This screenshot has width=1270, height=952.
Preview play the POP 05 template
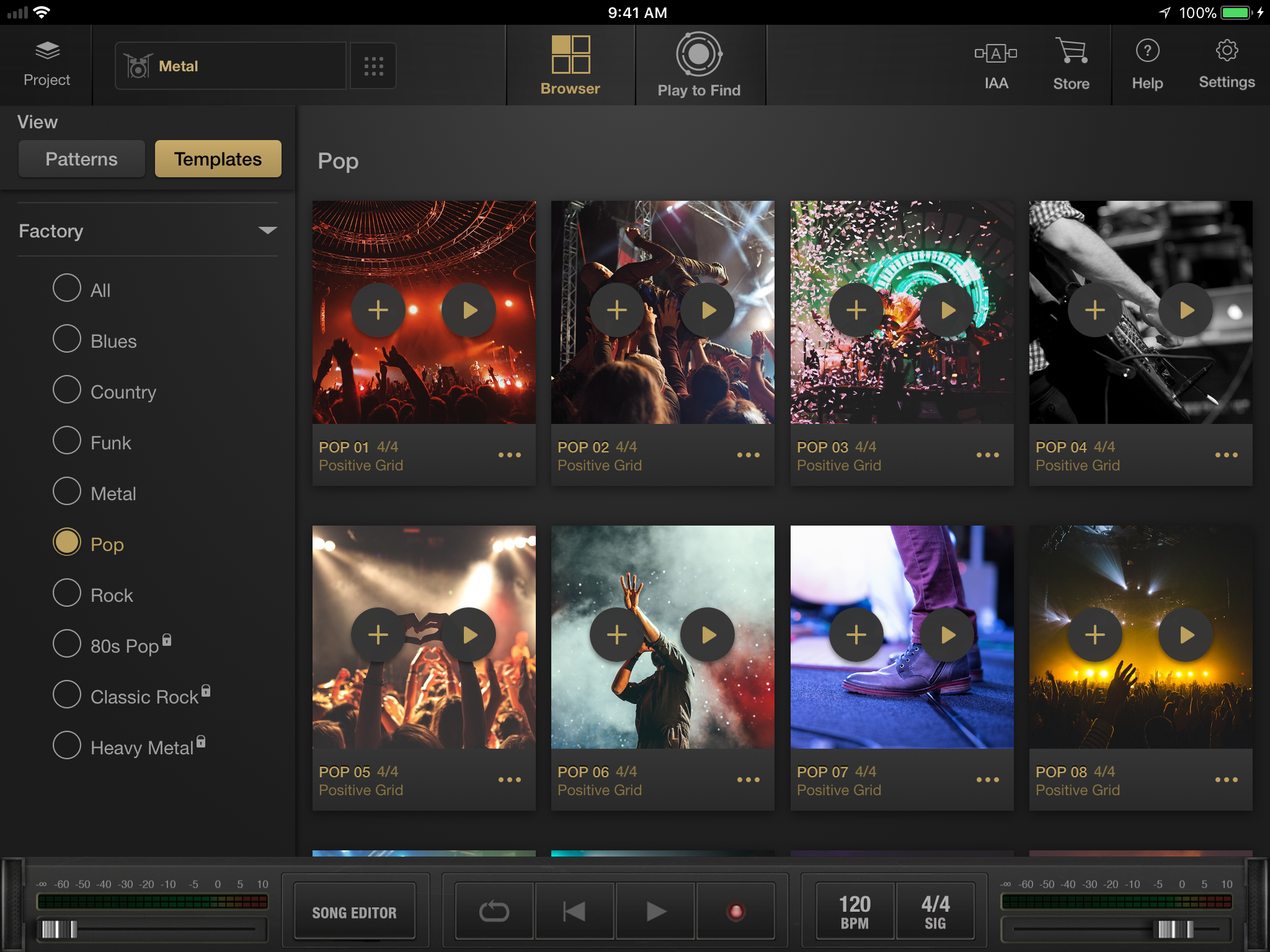(x=469, y=635)
